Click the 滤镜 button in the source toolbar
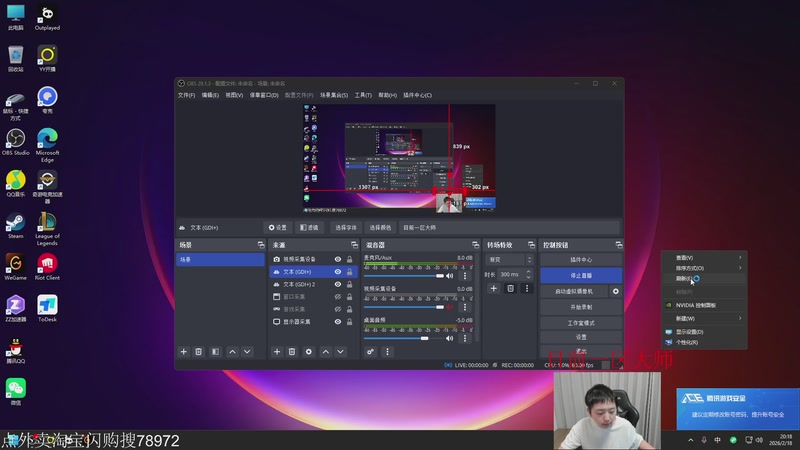This screenshot has width=800, height=450. (x=309, y=228)
